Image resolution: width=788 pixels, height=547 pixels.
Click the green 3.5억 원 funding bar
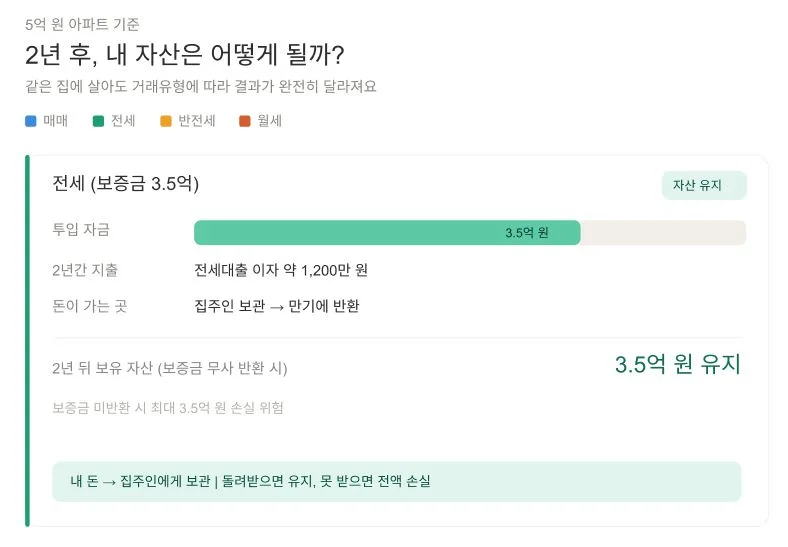pyautogui.click(x=387, y=233)
